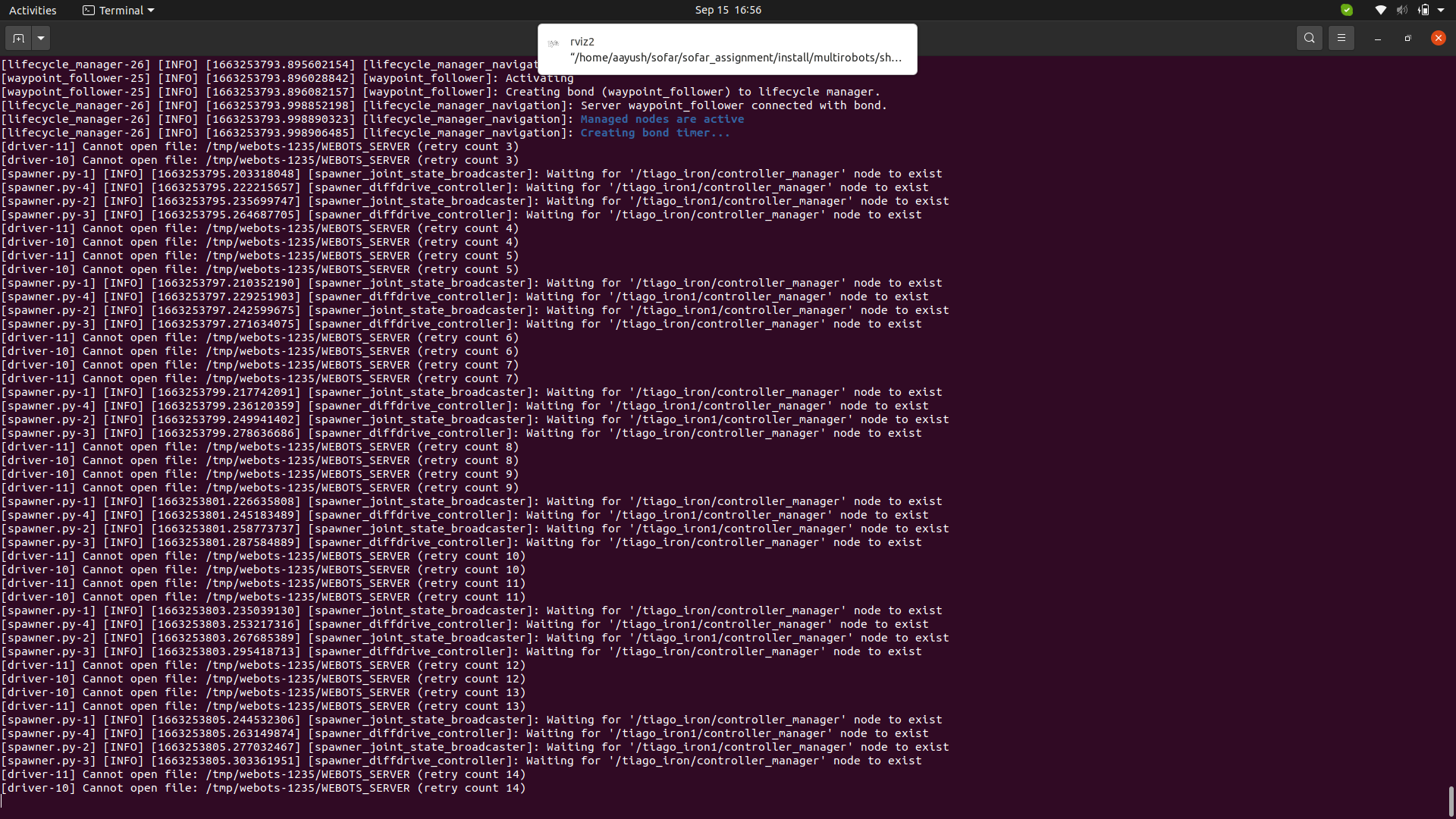Open calendar by clicking Sep 15 16:56
The height and width of the screenshot is (819, 1456).
[726, 10]
